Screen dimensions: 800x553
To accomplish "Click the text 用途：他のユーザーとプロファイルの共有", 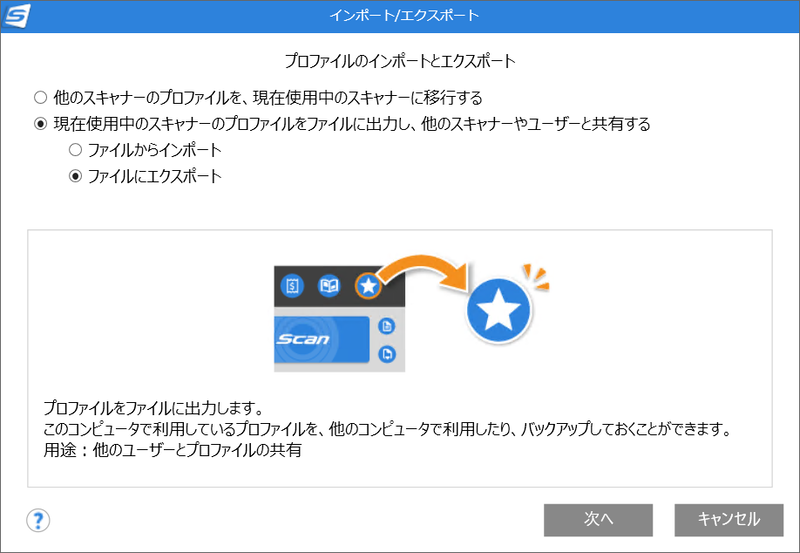I will 172,450.
